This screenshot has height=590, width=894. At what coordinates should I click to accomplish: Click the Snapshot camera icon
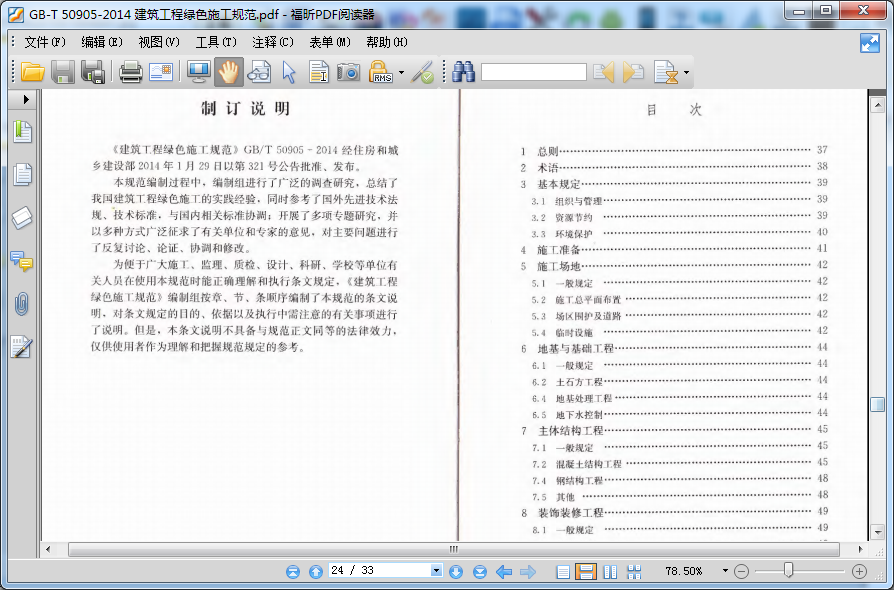pyautogui.click(x=348, y=72)
